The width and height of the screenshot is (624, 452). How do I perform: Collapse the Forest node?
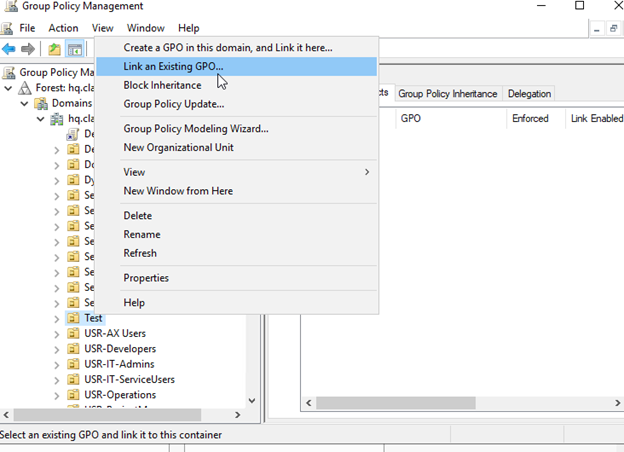point(8,88)
